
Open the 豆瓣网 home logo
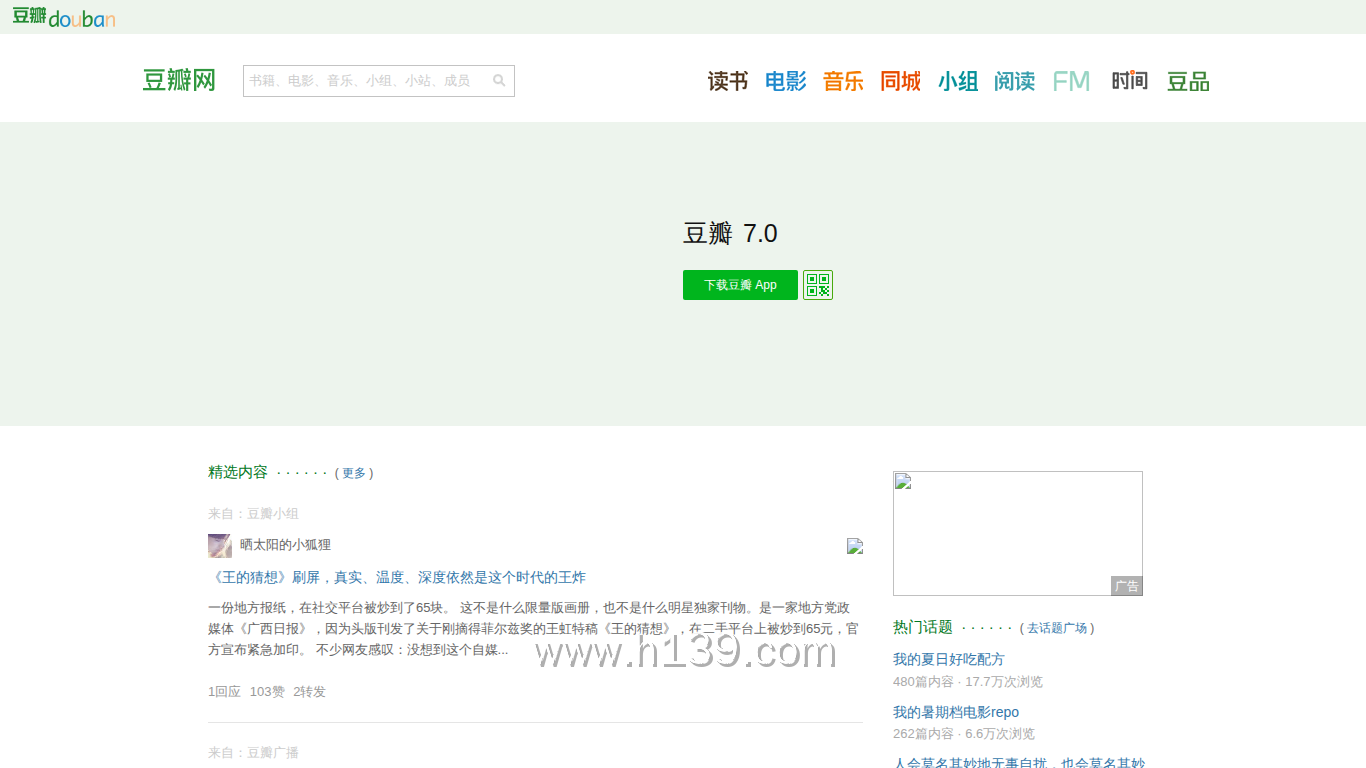coord(179,81)
